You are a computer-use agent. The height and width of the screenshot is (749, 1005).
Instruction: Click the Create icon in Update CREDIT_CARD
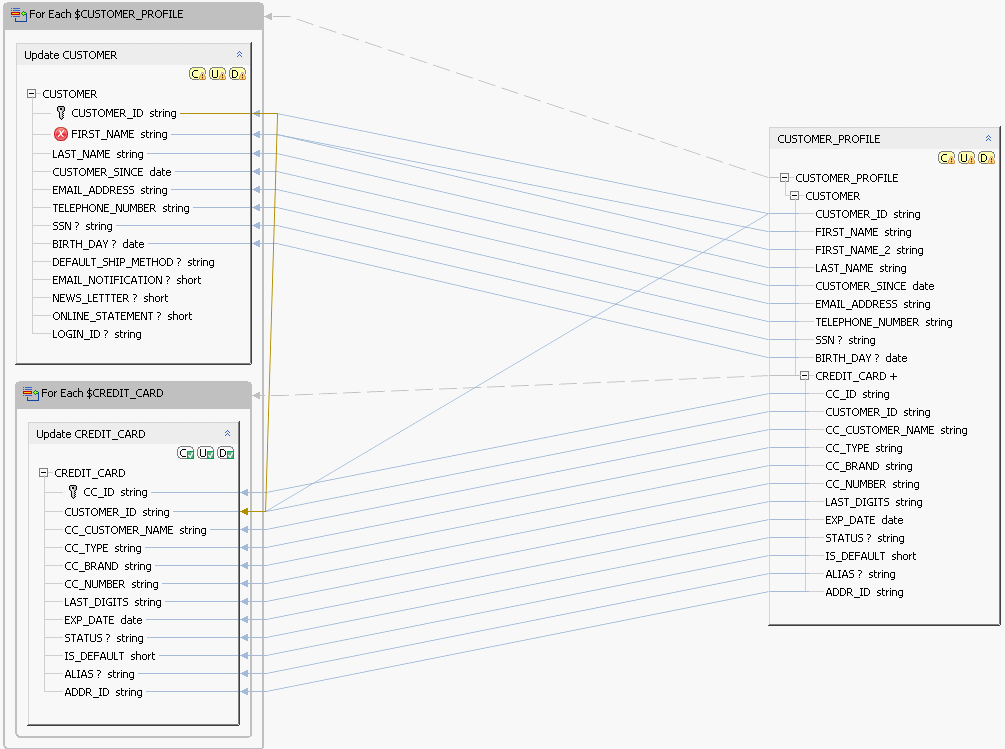(x=185, y=453)
